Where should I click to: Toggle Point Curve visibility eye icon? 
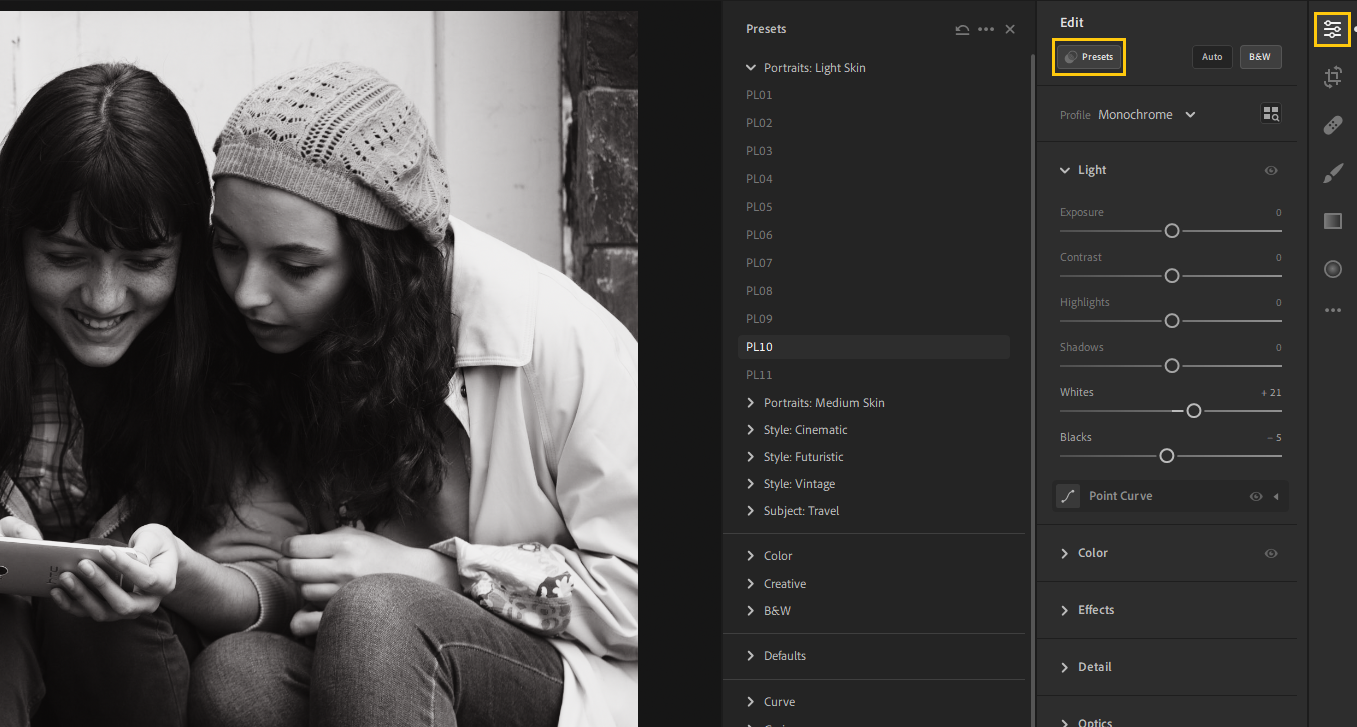click(x=1256, y=495)
